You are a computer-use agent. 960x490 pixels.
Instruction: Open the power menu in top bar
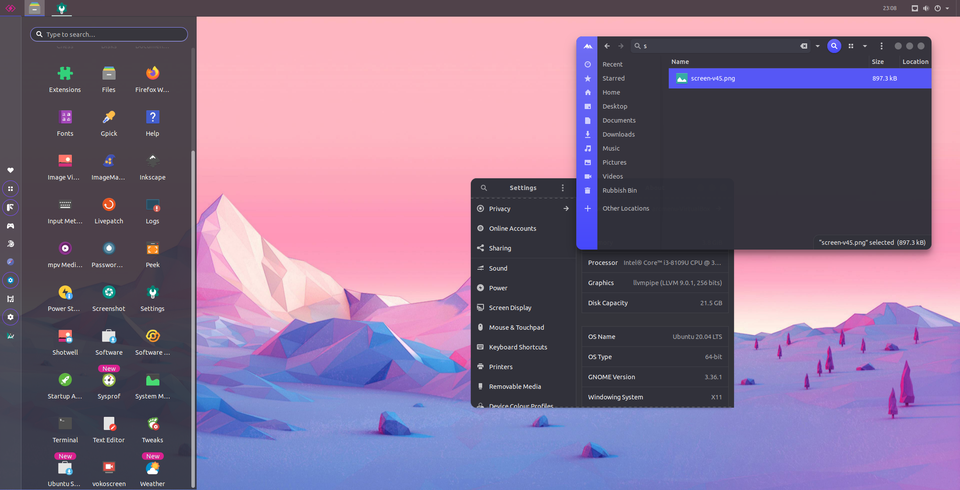tap(940, 9)
